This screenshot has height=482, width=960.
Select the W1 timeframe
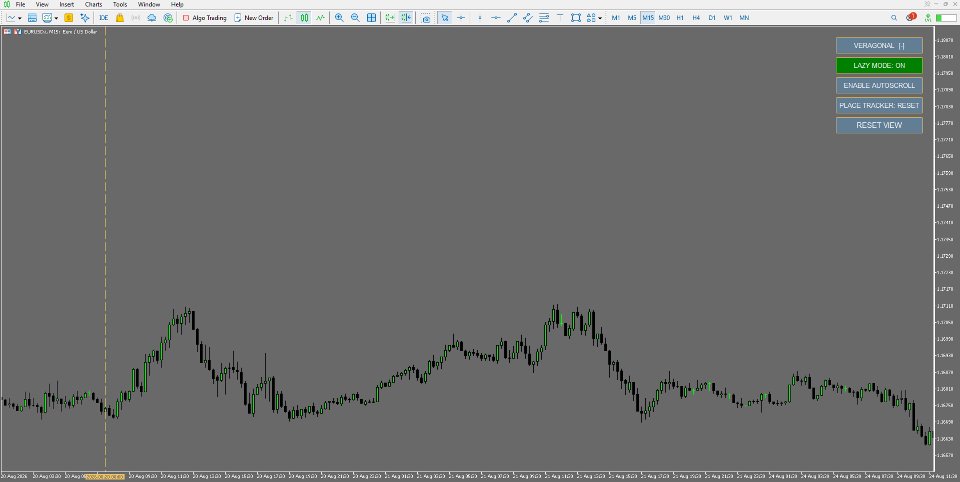[x=728, y=18]
